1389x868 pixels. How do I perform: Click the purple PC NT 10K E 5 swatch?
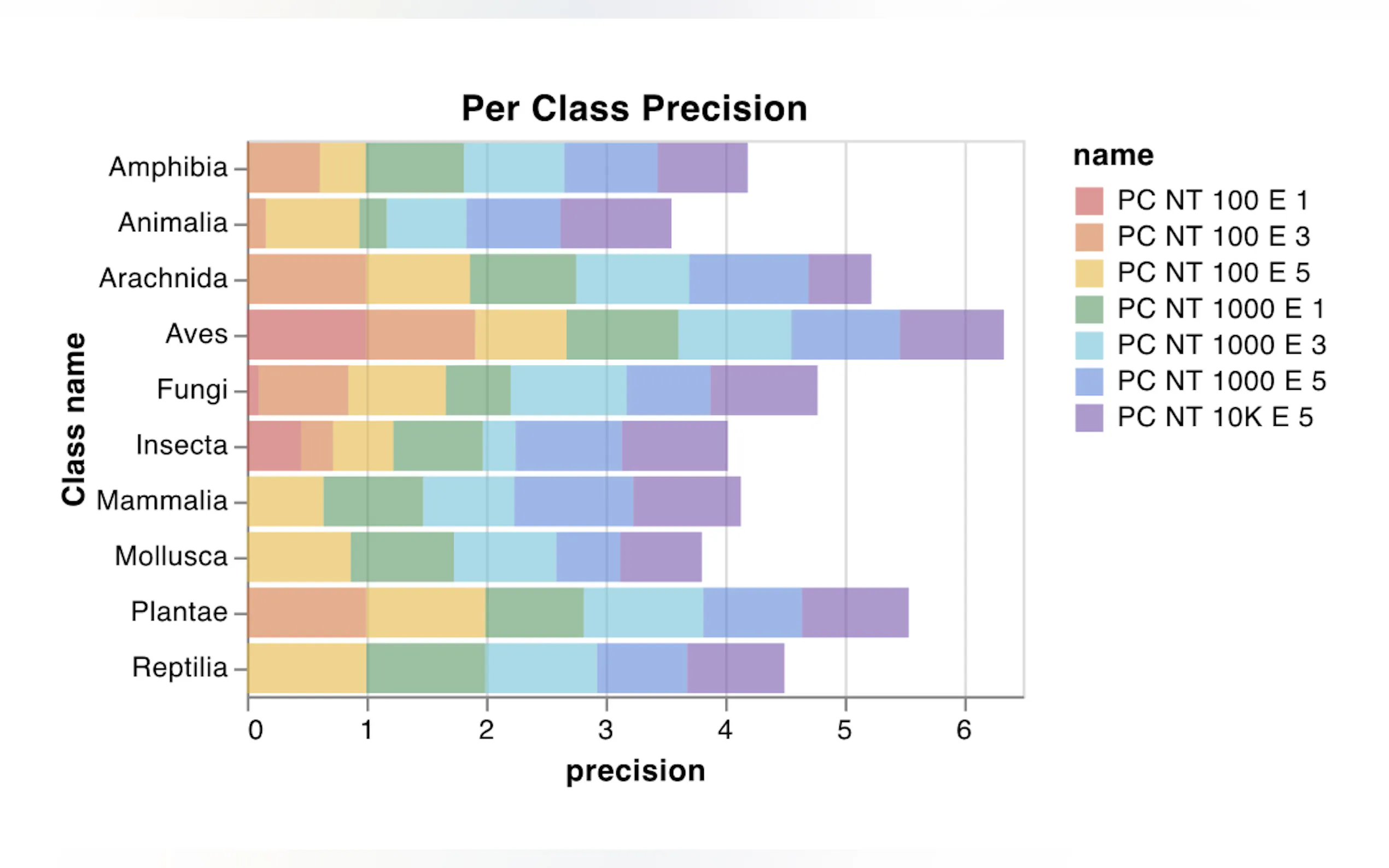click(1089, 418)
